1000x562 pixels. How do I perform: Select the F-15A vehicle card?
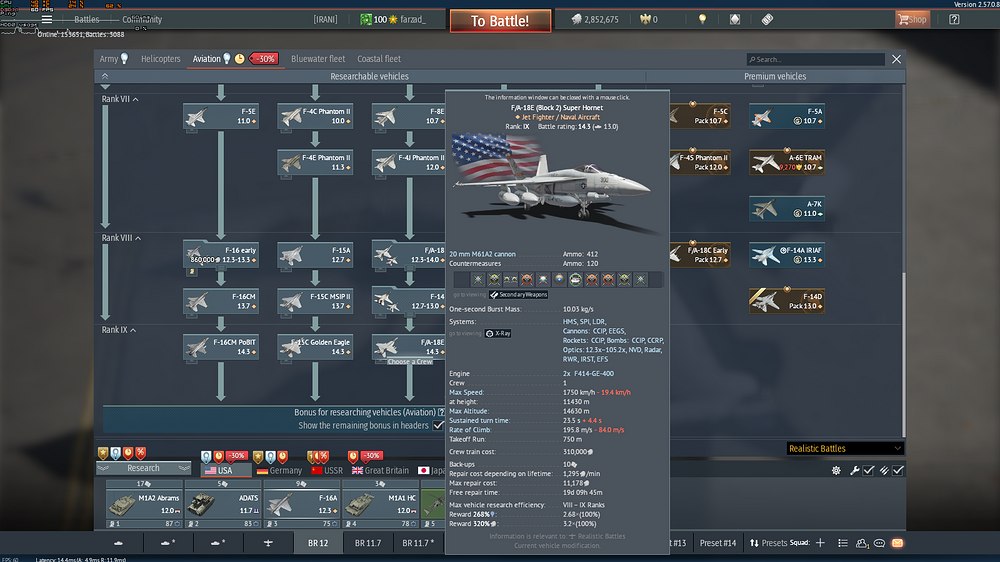(x=315, y=255)
